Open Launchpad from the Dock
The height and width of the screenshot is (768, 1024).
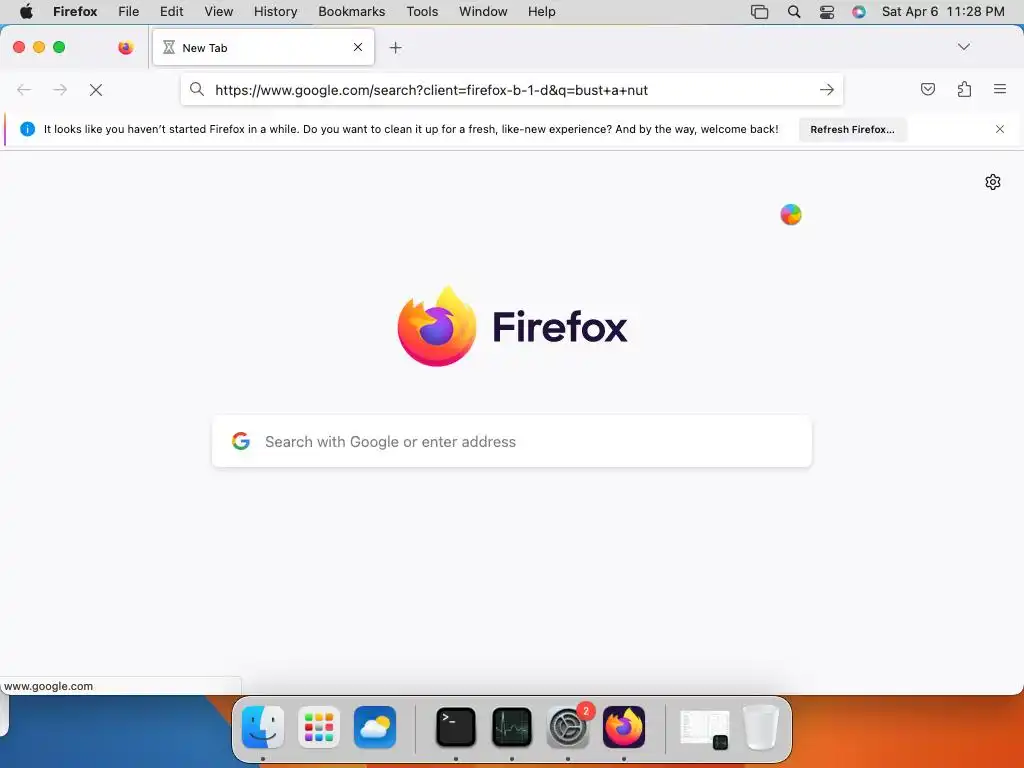tap(319, 727)
